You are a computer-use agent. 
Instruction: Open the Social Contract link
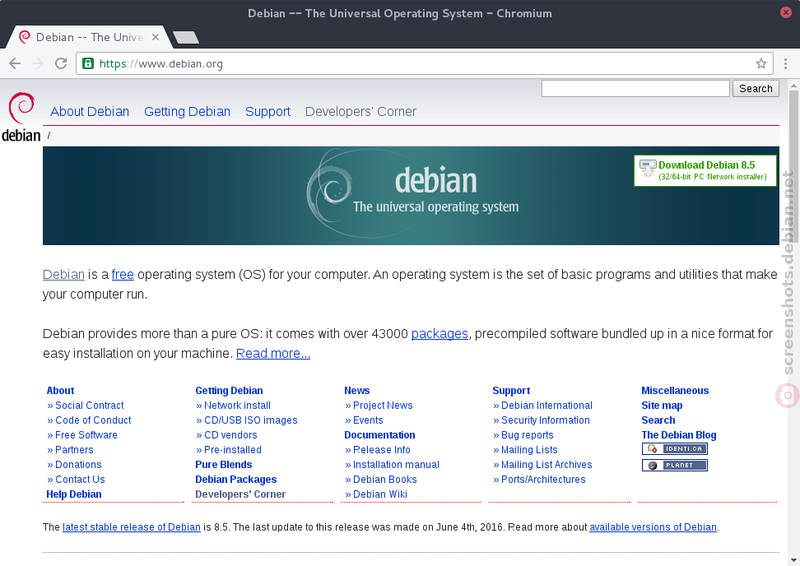[x=89, y=406]
